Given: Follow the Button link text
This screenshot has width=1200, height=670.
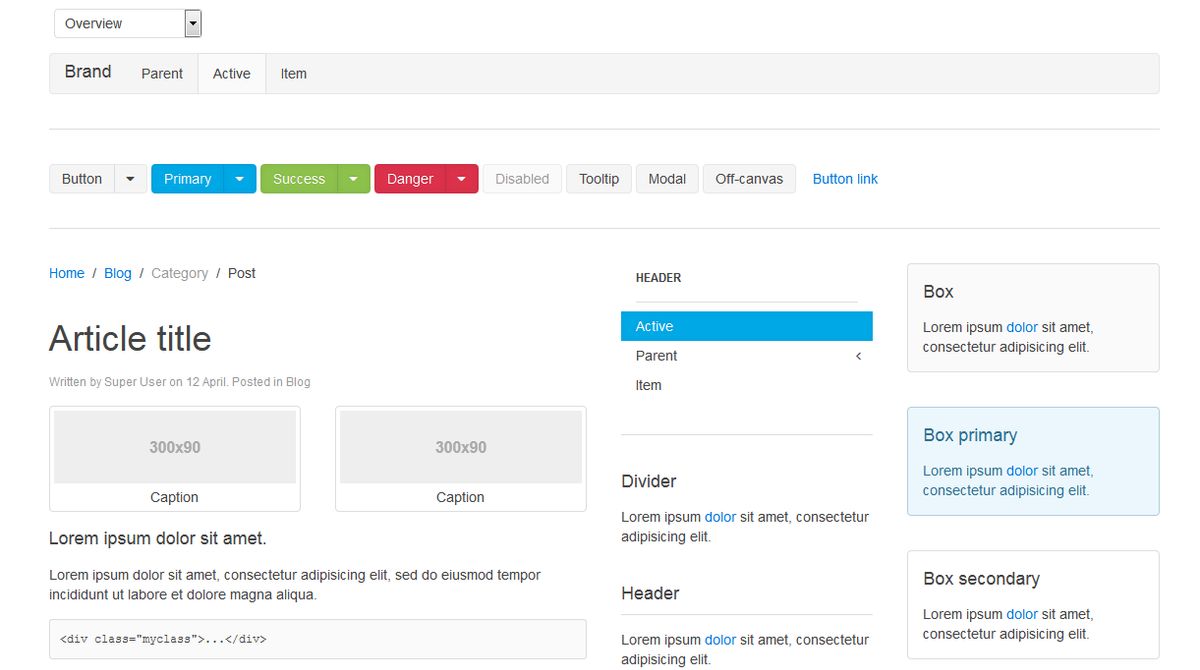Looking at the screenshot, I should pyautogui.click(x=845, y=179).
